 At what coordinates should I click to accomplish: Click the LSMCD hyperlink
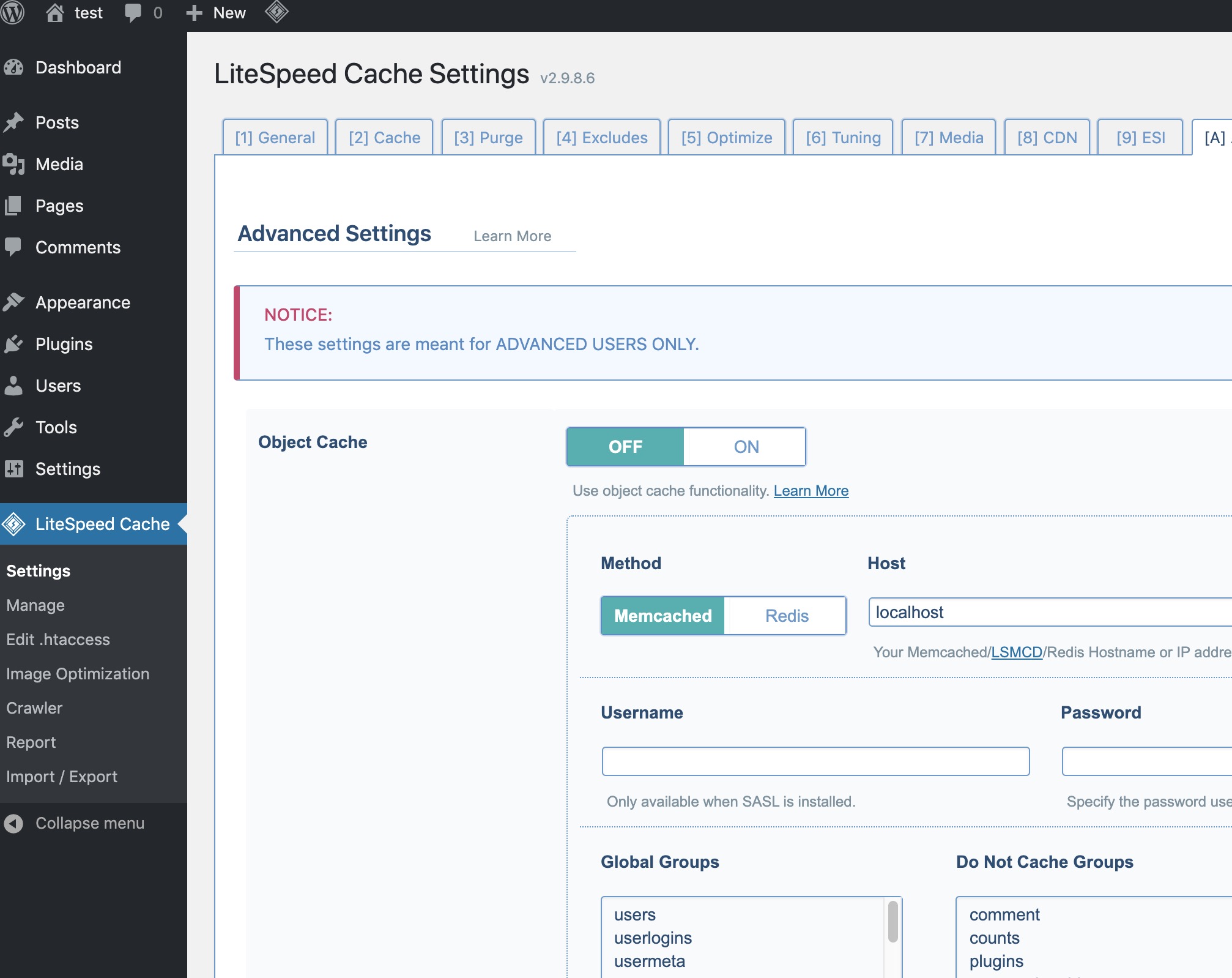tap(1016, 652)
